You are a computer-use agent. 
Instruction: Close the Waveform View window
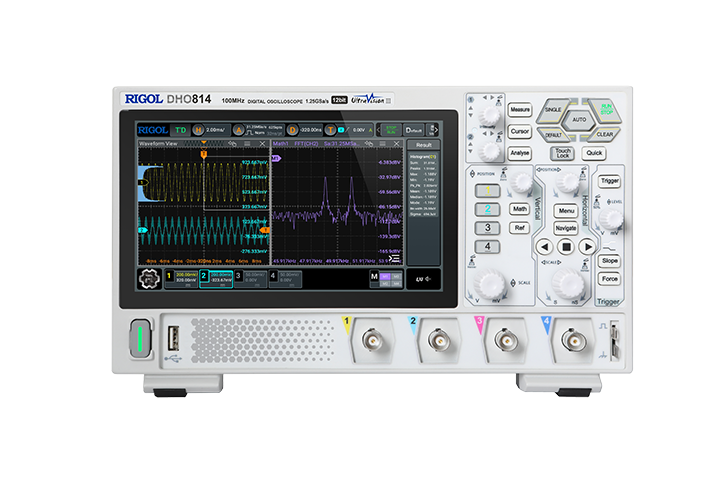tap(262, 144)
